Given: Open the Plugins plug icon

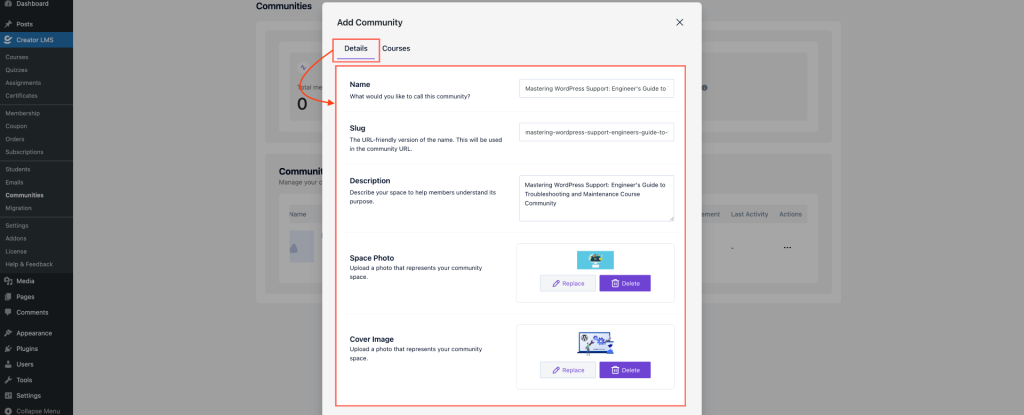Looking at the screenshot, I should pyautogui.click(x=8, y=349).
